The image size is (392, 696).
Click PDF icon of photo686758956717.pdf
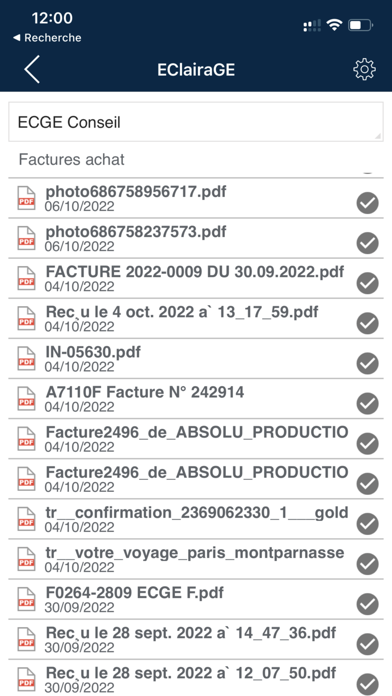[x=26, y=198]
